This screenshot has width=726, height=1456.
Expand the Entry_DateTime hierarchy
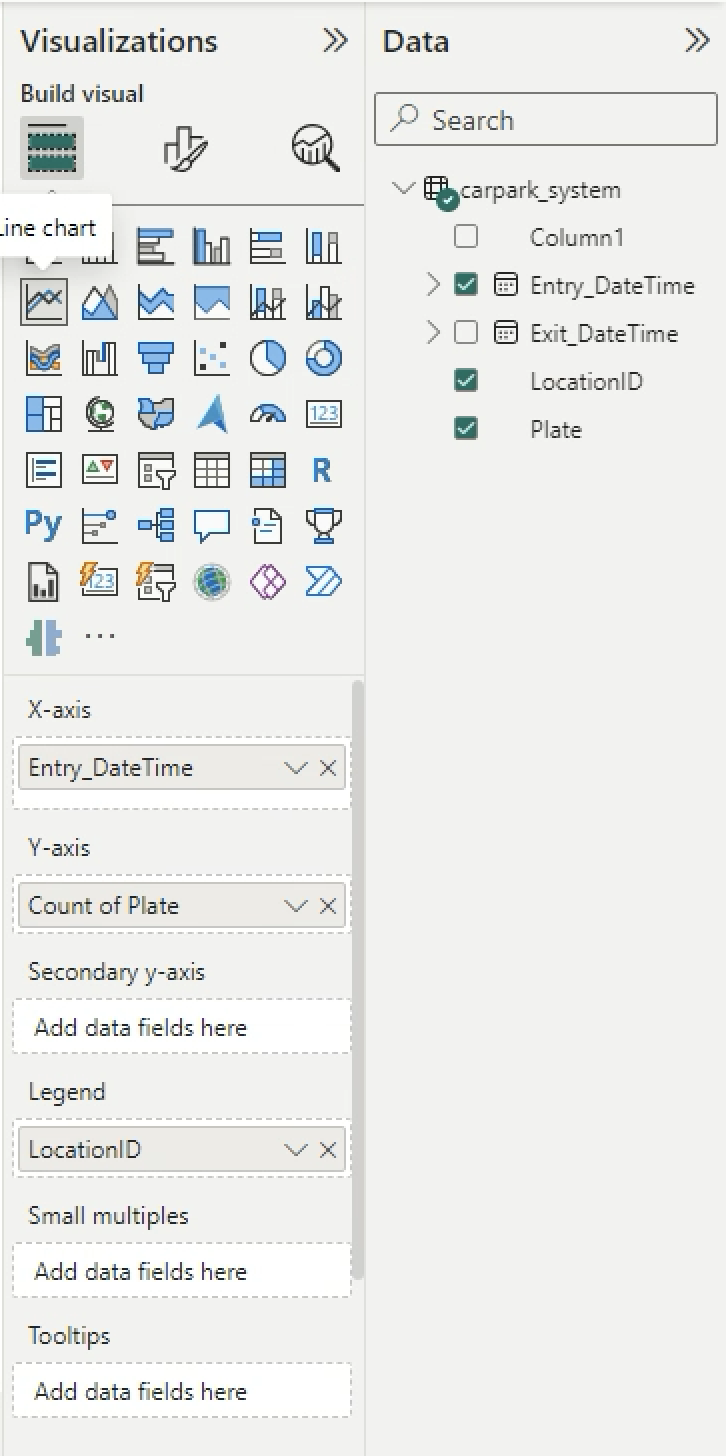tap(433, 285)
